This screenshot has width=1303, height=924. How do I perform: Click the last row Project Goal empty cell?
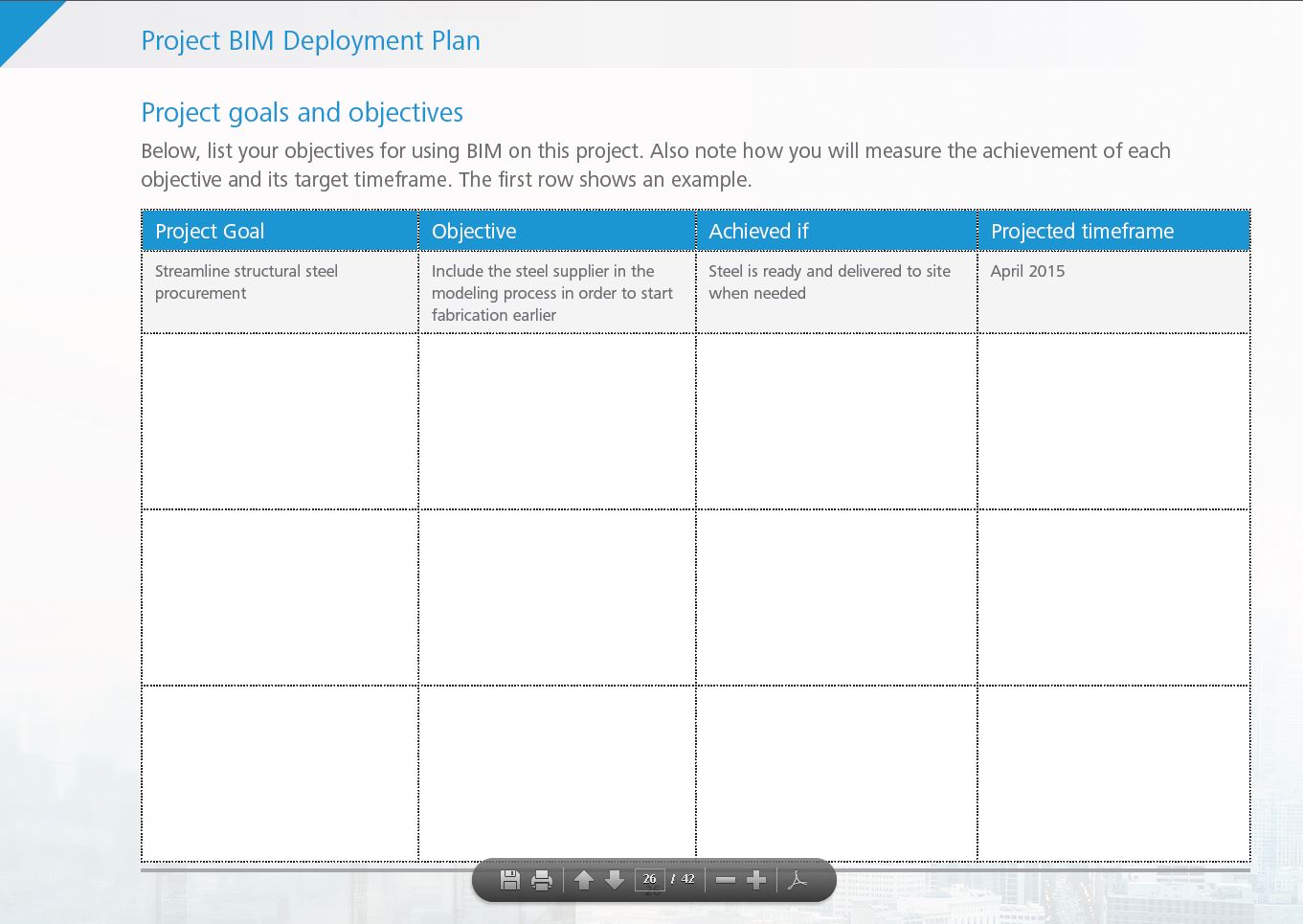(x=280, y=773)
